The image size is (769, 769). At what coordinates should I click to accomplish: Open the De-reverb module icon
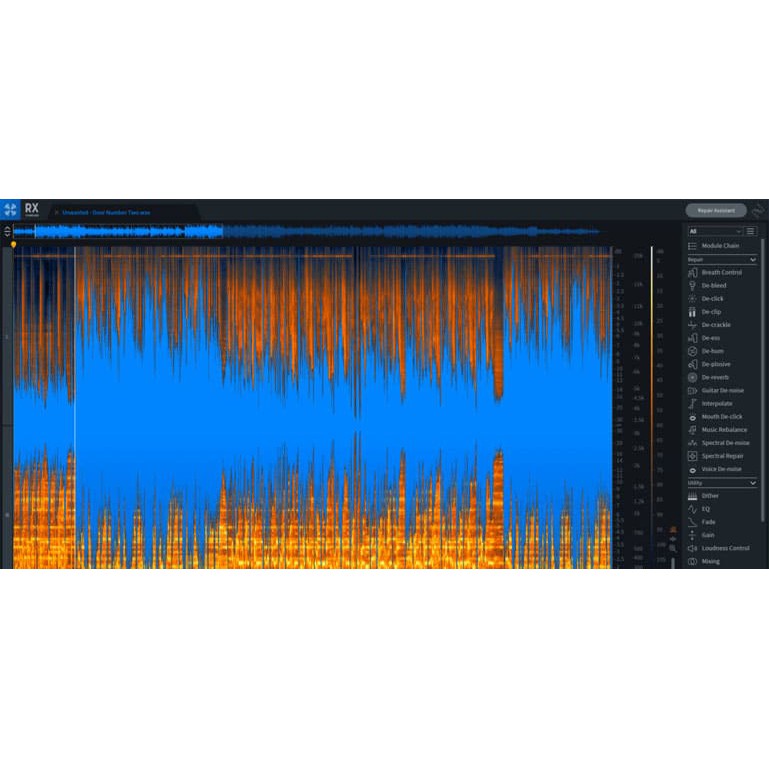tap(692, 377)
